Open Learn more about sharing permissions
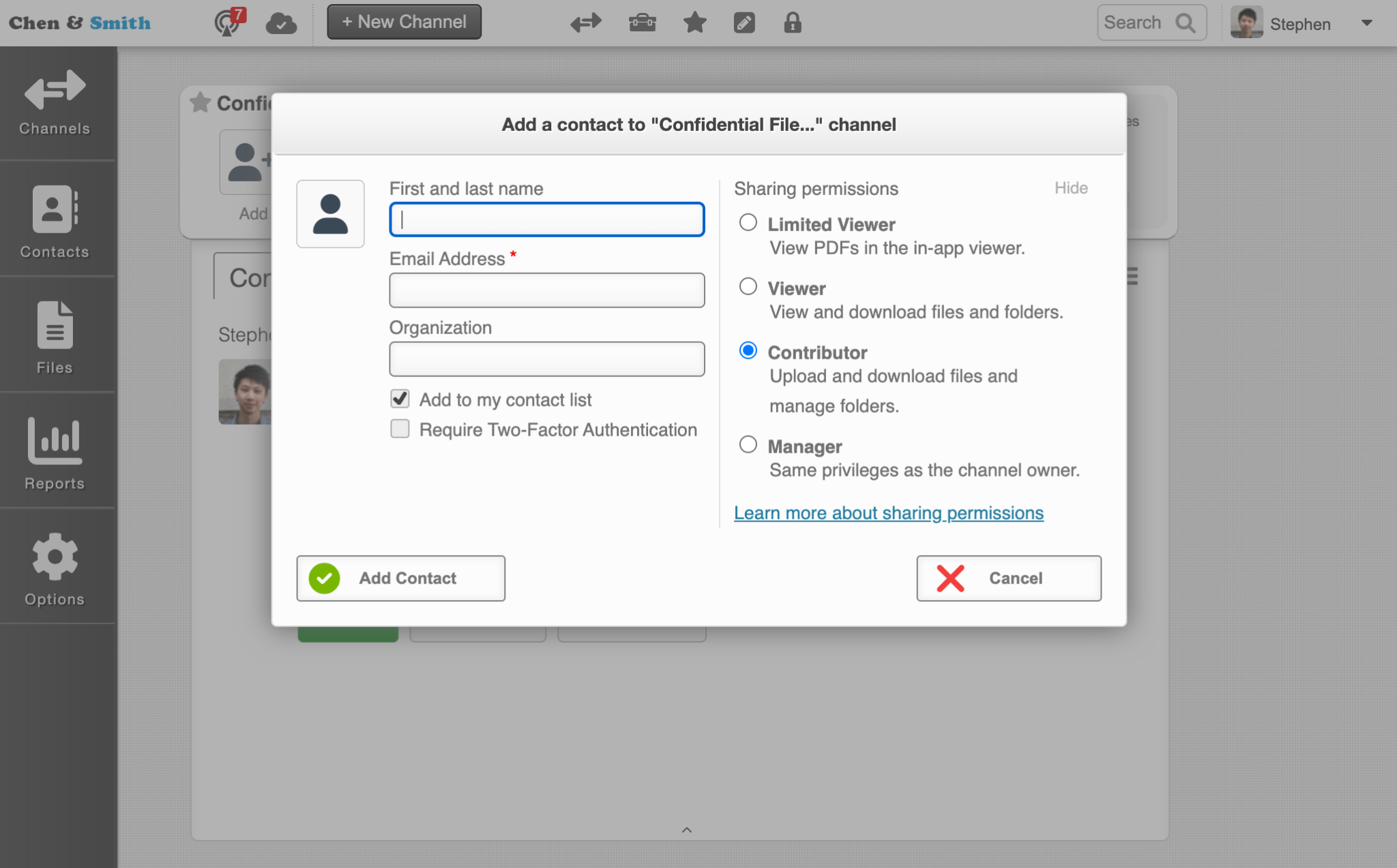This screenshot has width=1397, height=868. [x=888, y=513]
